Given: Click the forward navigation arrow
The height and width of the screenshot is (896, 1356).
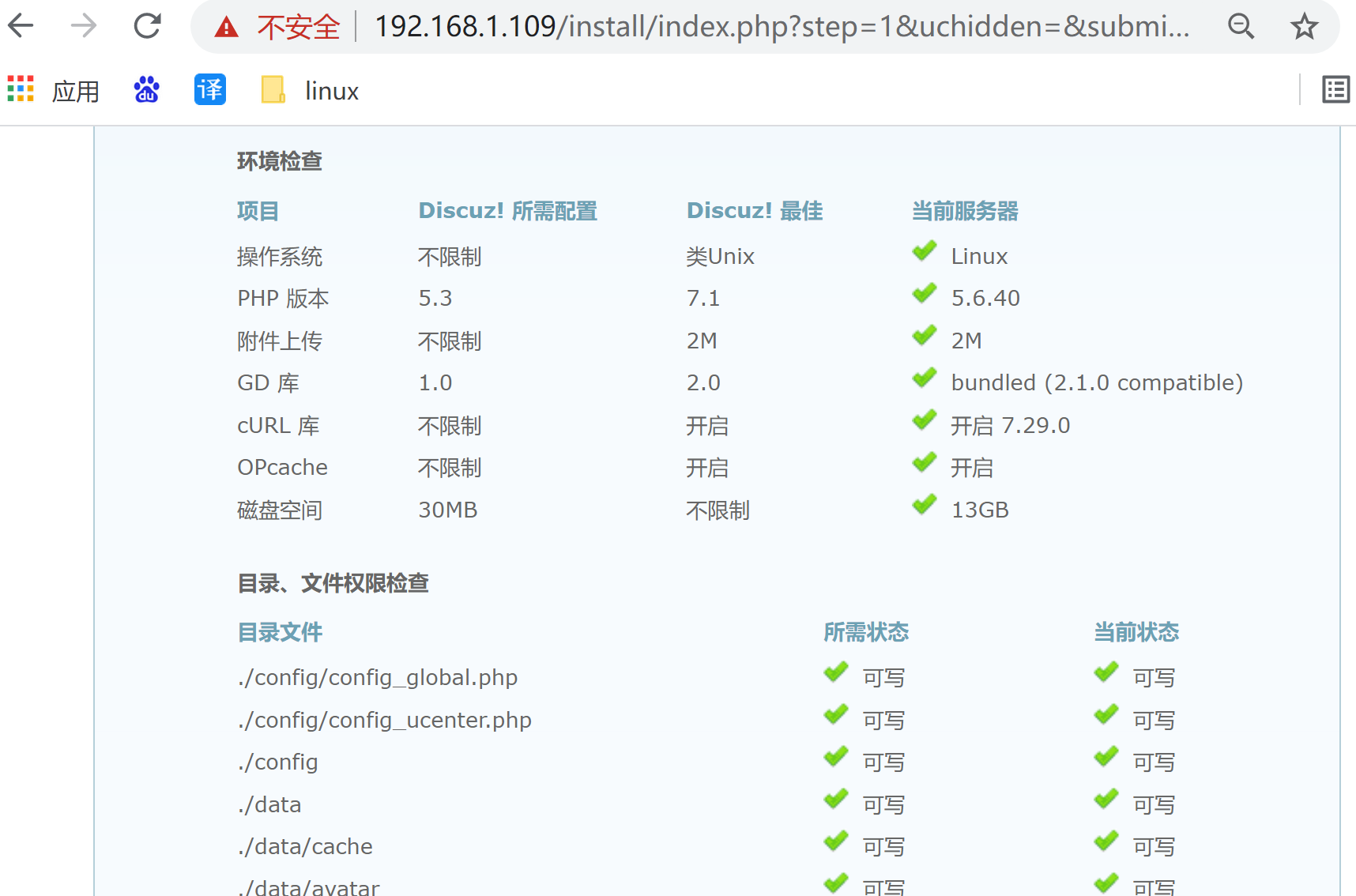Looking at the screenshot, I should click(84, 26).
